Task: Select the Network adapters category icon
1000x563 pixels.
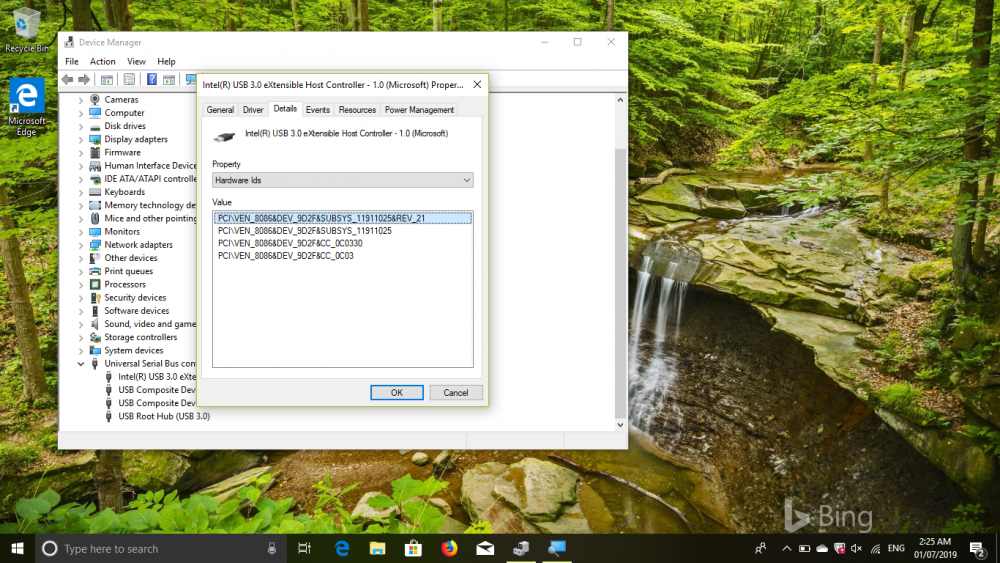Action: pyautogui.click(x=95, y=245)
